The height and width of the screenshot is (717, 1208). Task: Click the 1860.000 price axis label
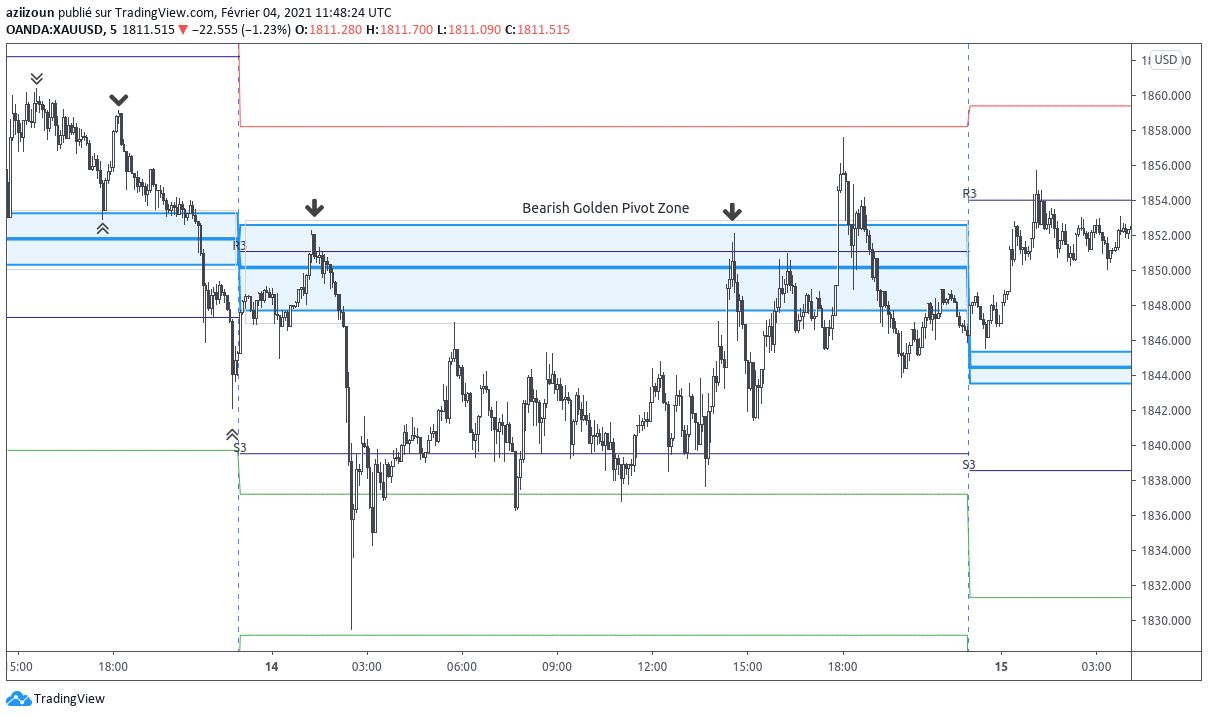1166,96
